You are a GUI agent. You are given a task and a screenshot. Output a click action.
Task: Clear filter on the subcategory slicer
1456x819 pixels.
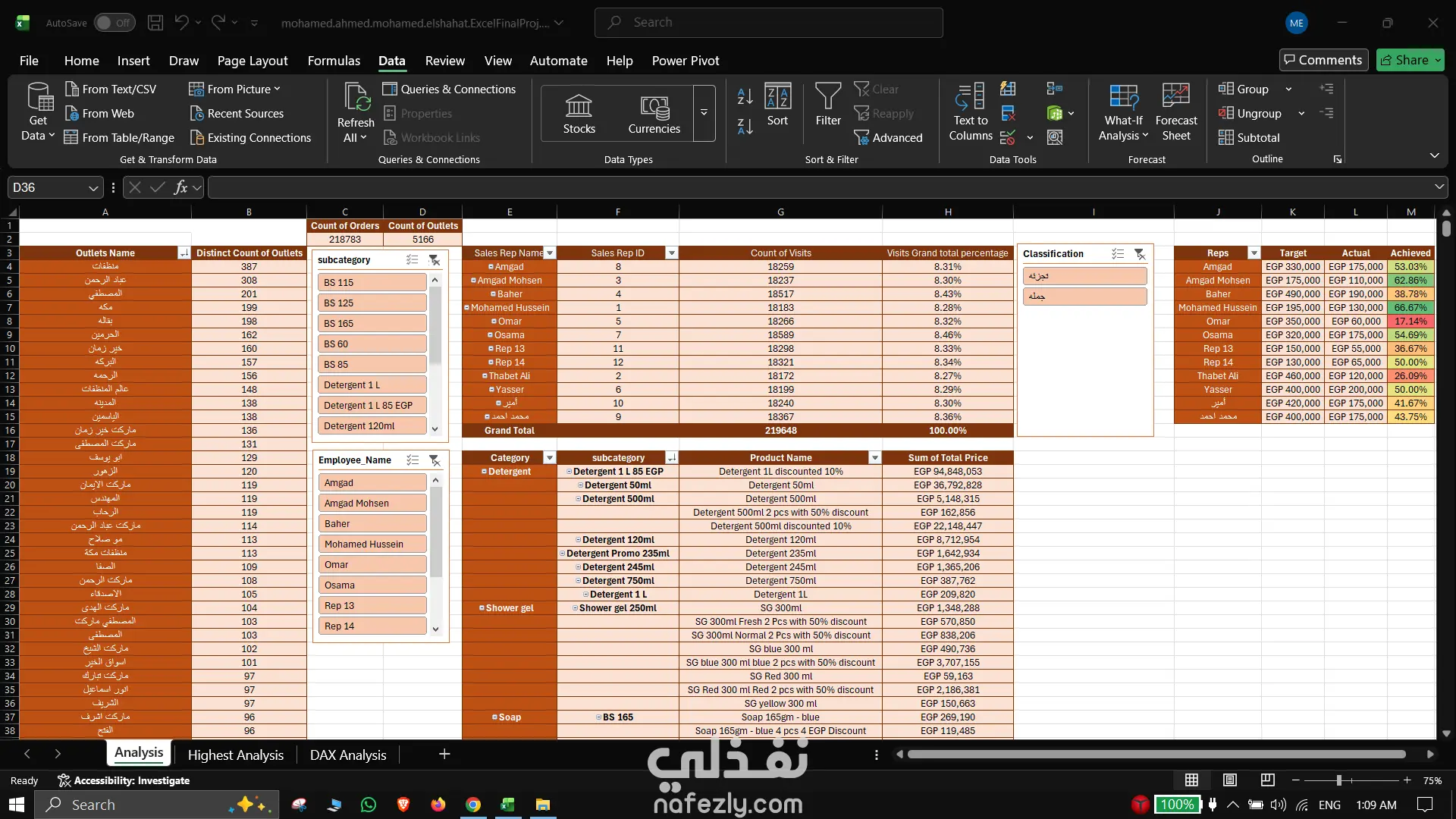point(434,260)
